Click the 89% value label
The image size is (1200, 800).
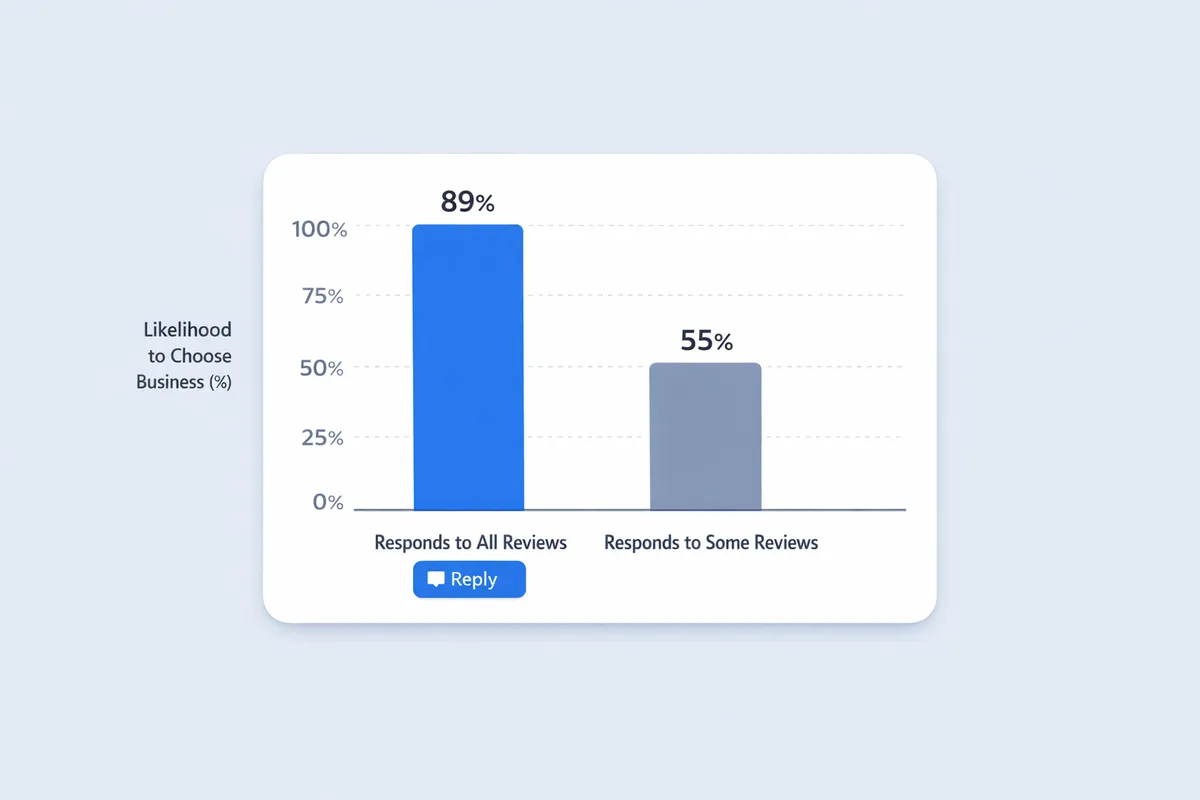(467, 201)
